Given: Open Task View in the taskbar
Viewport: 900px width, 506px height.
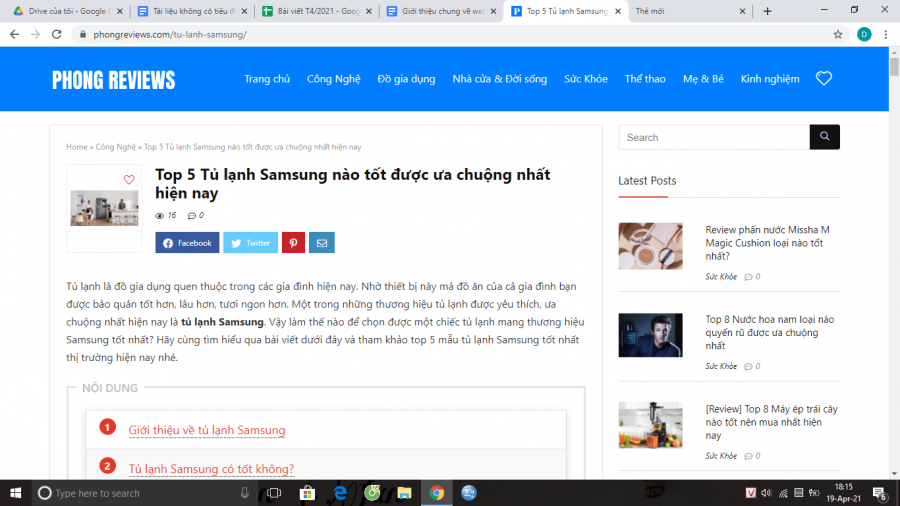Looking at the screenshot, I should [274, 493].
